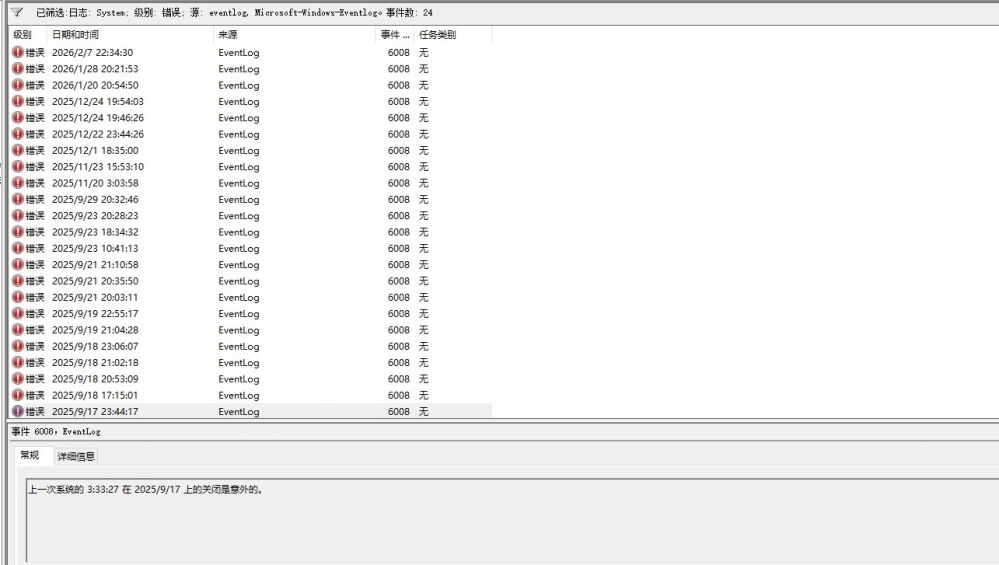Click error icon for 2025/9/19 22:55:17 event
The image size is (999, 565).
click(17, 313)
